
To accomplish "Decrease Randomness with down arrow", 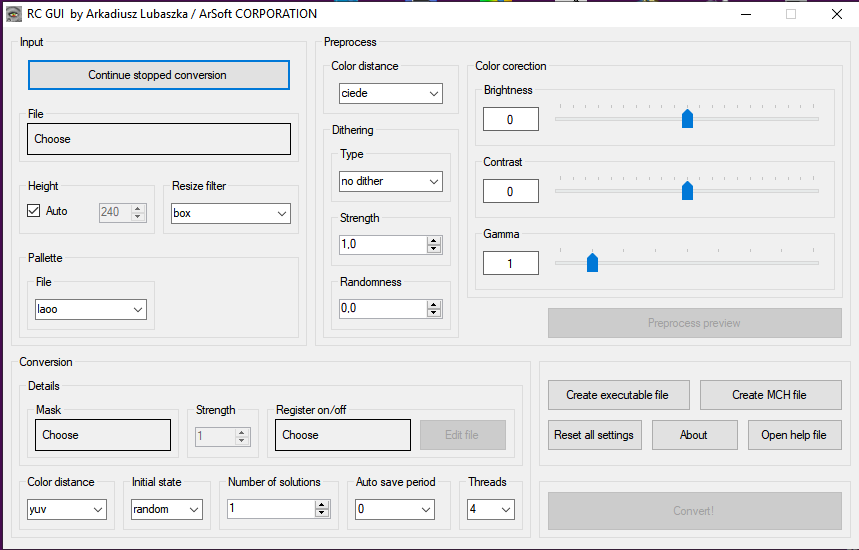I will click(x=434, y=313).
